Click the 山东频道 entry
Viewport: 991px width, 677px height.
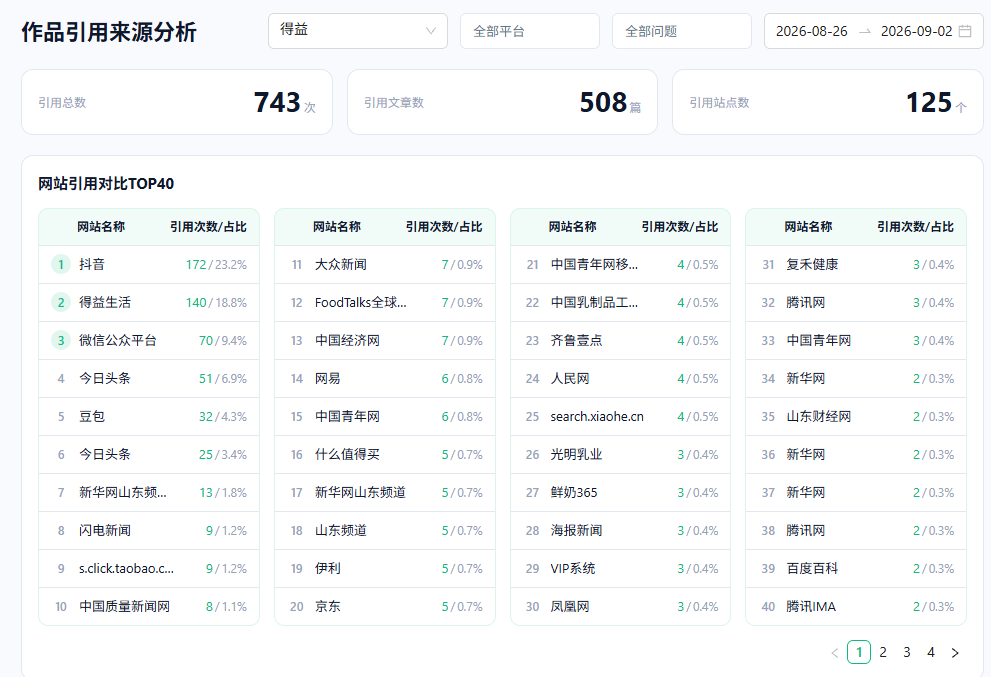click(x=341, y=530)
